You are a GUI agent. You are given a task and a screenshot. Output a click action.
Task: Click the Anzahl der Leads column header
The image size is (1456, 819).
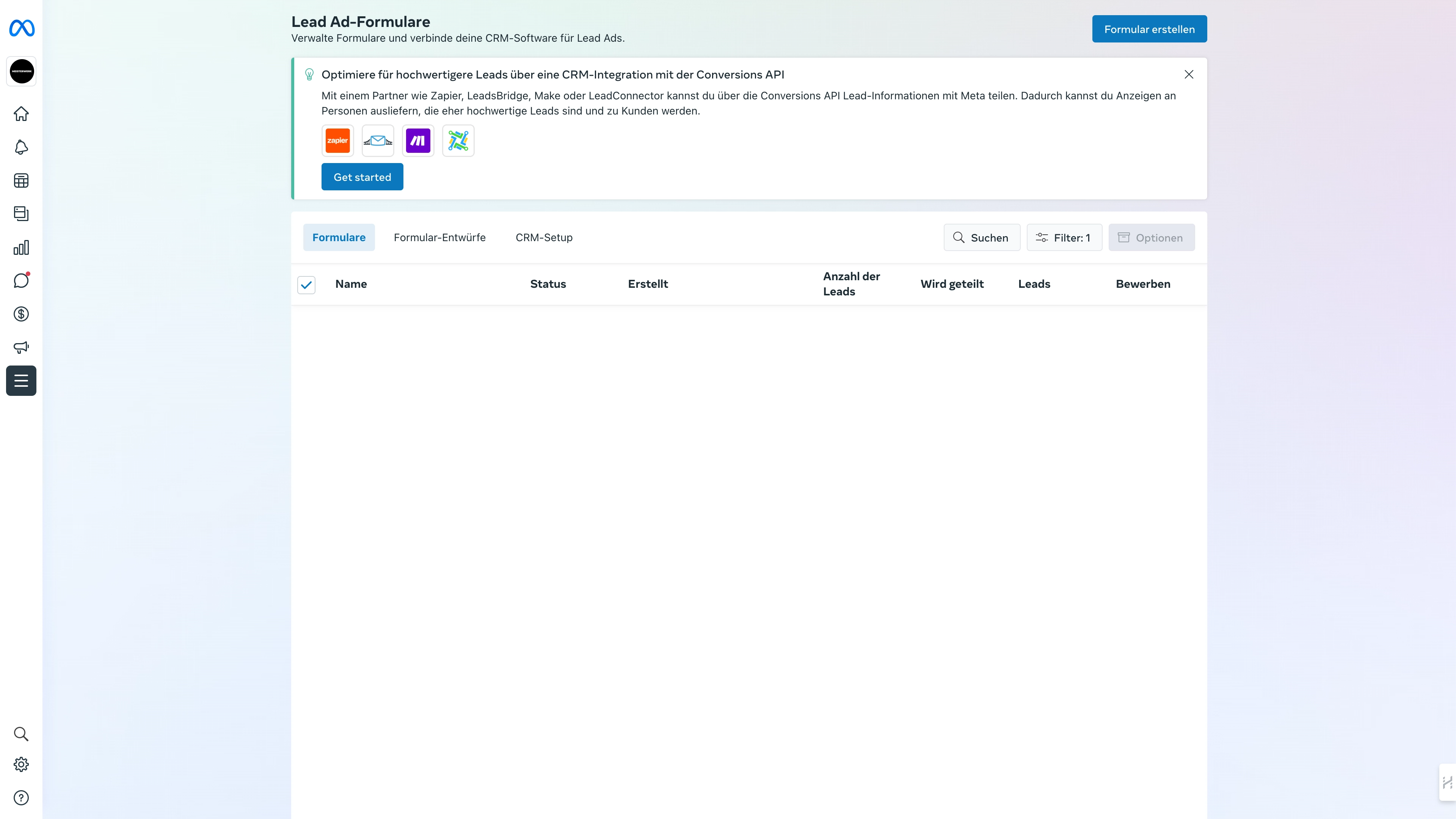pos(851,284)
